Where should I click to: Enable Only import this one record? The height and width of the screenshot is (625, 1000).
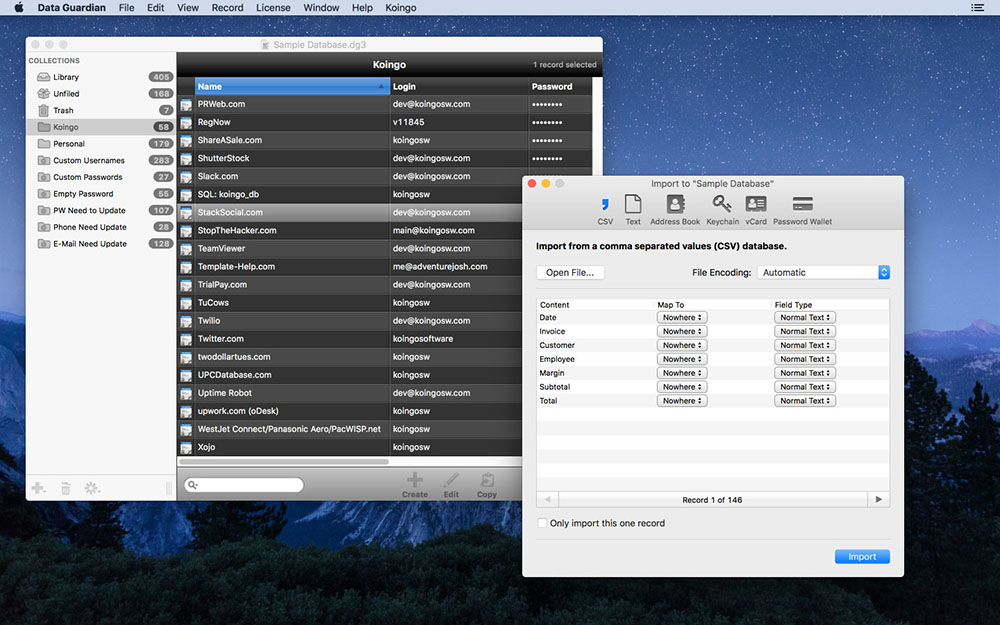[x=542, y=523]
